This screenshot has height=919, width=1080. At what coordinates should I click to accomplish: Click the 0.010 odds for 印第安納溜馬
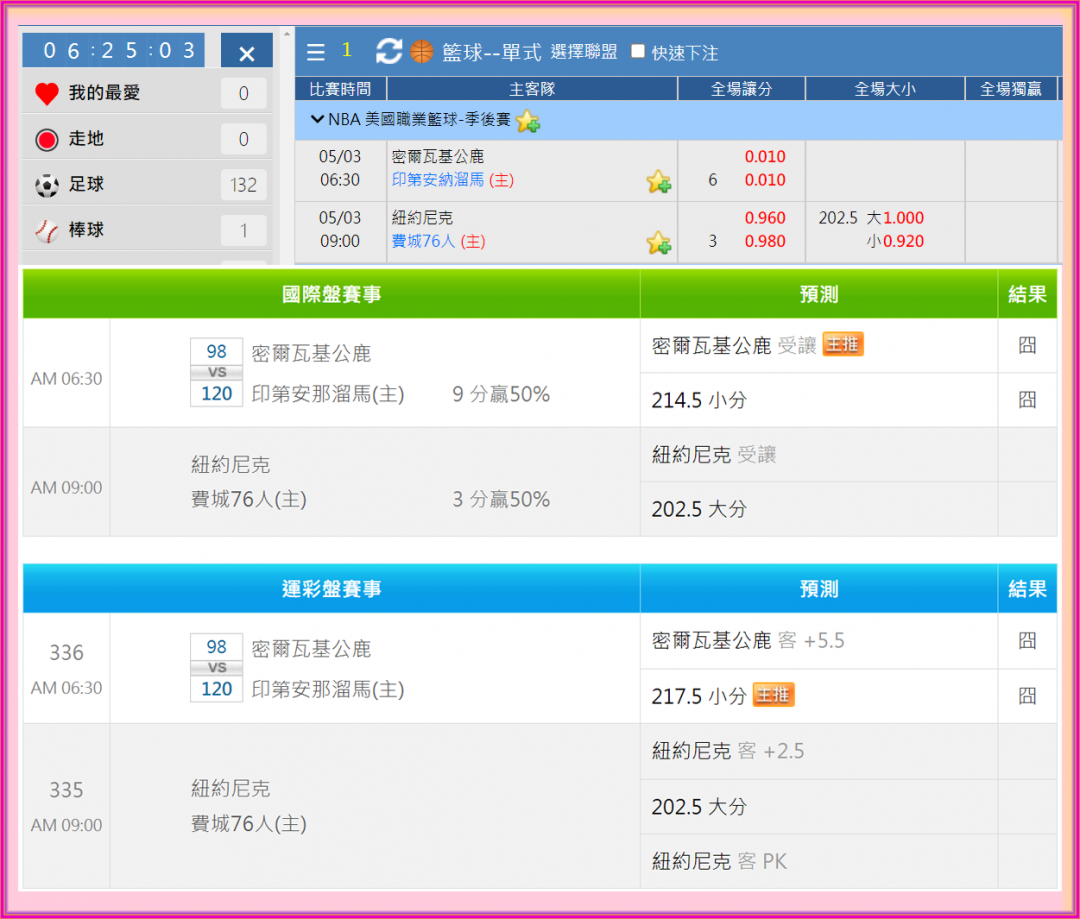click(x=765, y=180)
